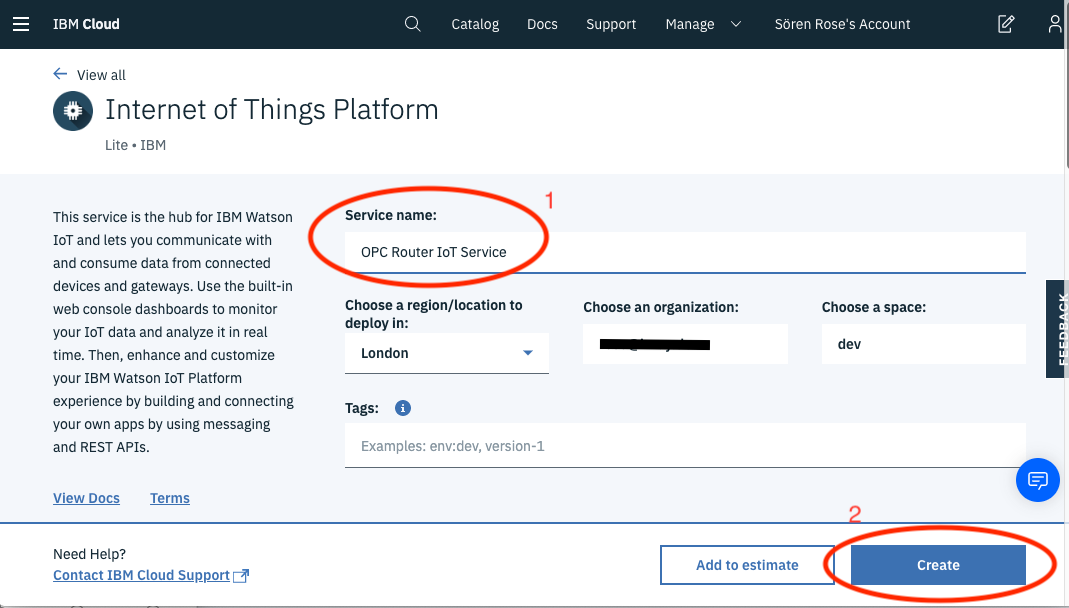Click the user profile icon
Image resolution: width=1069 pixels, height=608 pixels.
point(1055,23)
